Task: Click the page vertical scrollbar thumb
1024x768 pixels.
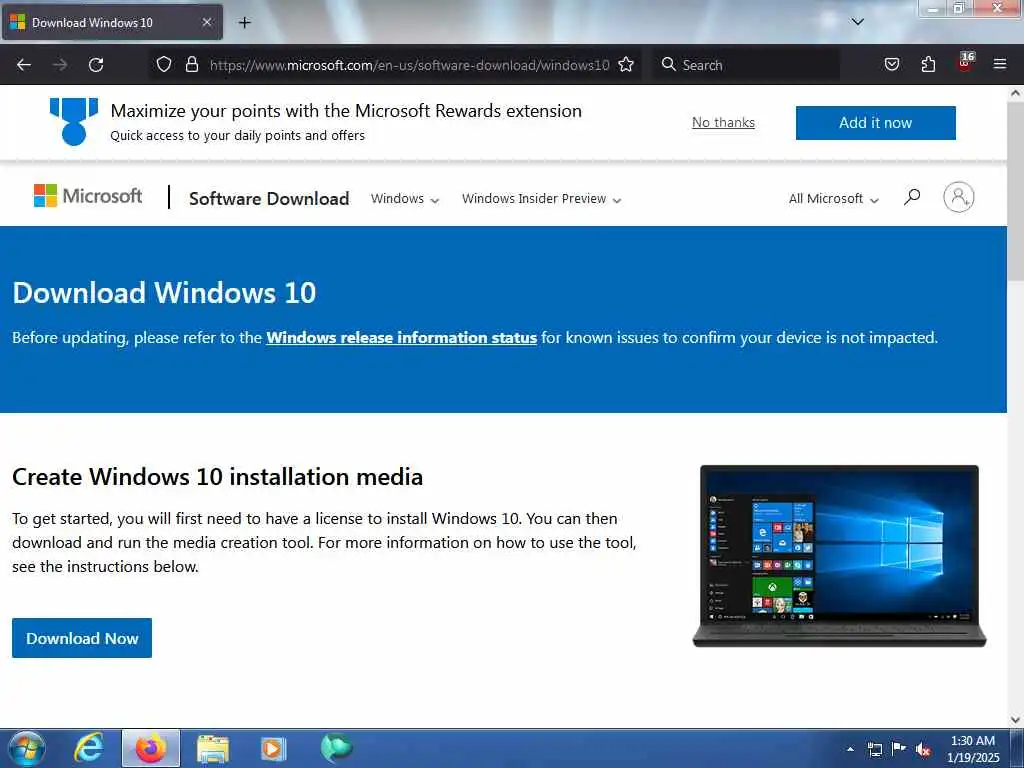Action: coord(1016,189)
